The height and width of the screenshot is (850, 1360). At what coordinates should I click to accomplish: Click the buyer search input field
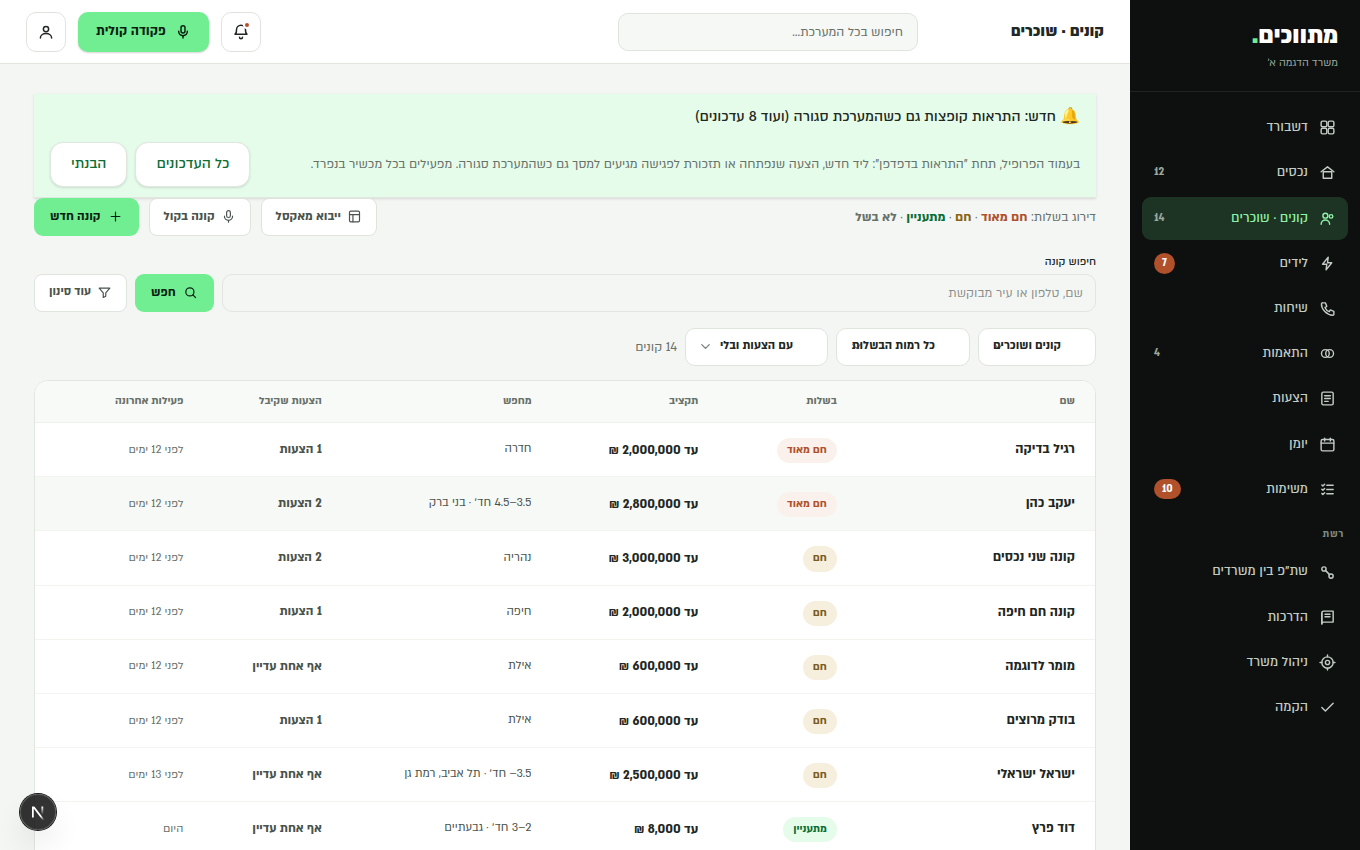659,293
